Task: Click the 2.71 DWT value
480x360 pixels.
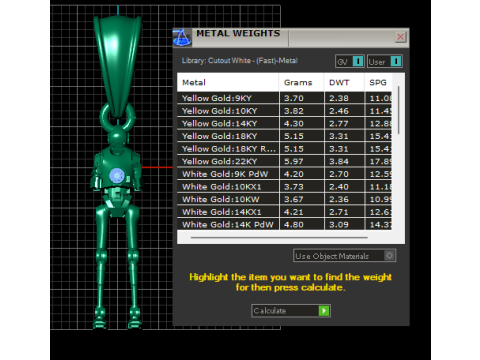Action: pyautogui.click(x=339, y=212)
